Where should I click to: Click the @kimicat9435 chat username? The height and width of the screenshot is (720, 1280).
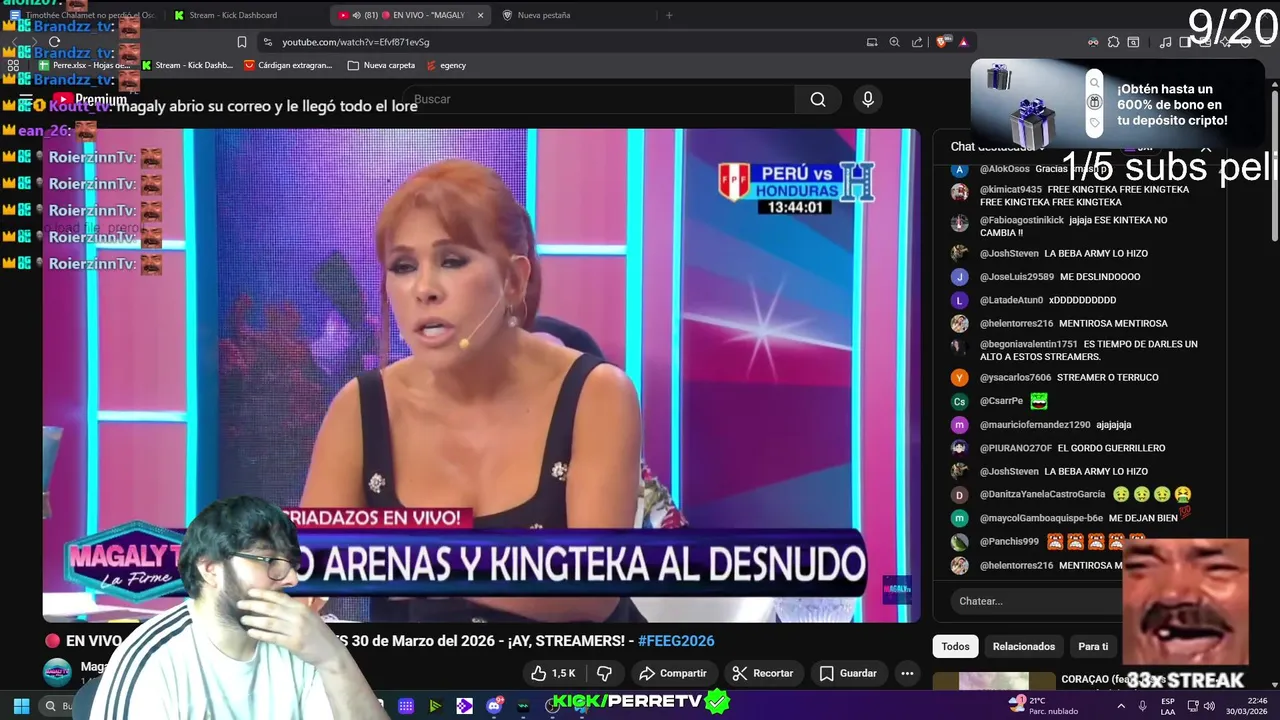coord(1010,189)
